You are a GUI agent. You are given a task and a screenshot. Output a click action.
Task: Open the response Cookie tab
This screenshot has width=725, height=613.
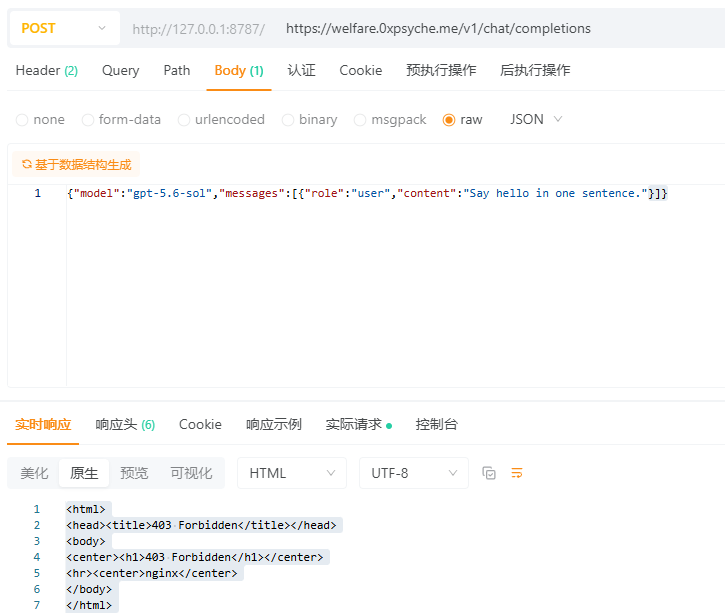pos(200,424)
